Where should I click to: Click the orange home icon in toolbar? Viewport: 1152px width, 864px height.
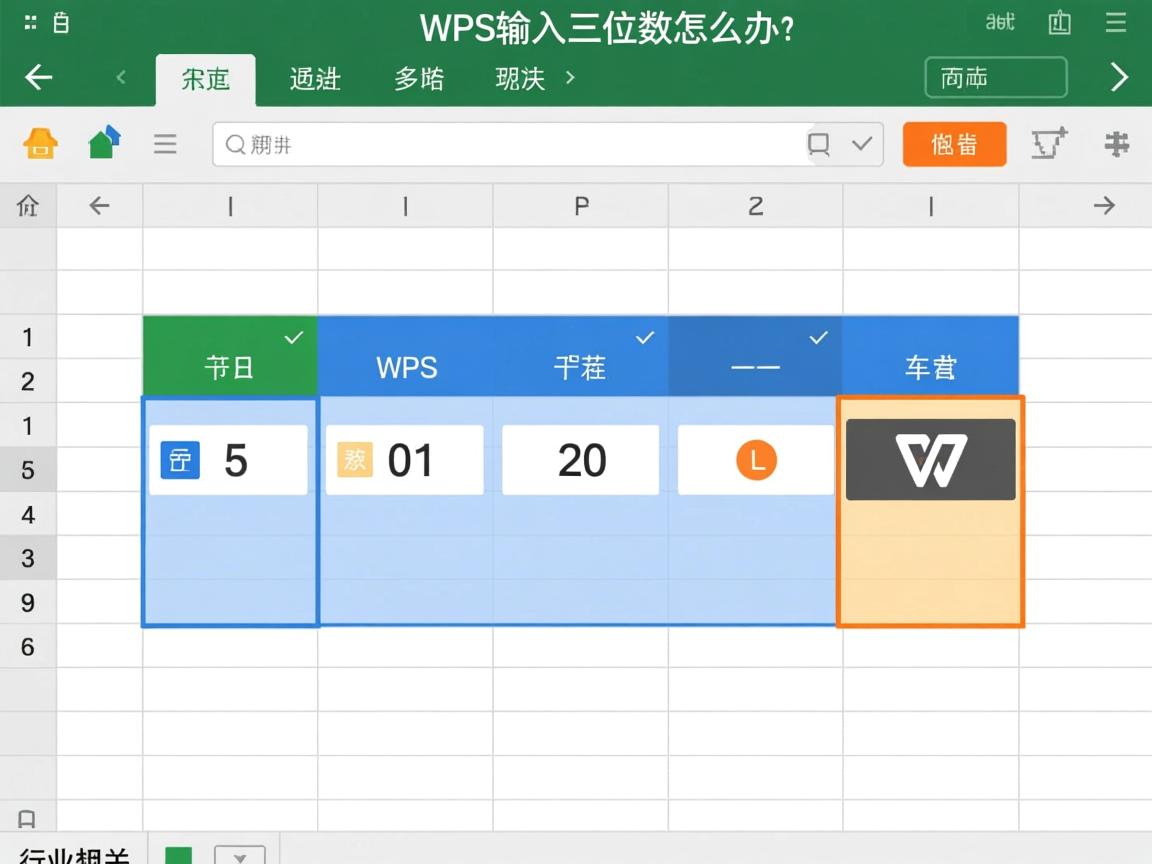click(40, 144)
